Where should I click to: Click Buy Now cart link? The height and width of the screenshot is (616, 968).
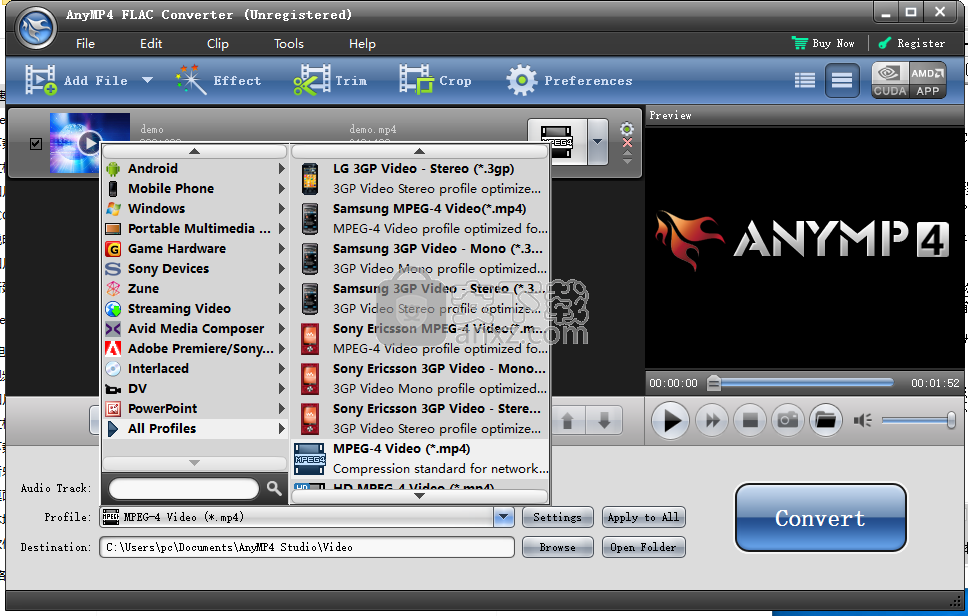[x=824, y=43]
